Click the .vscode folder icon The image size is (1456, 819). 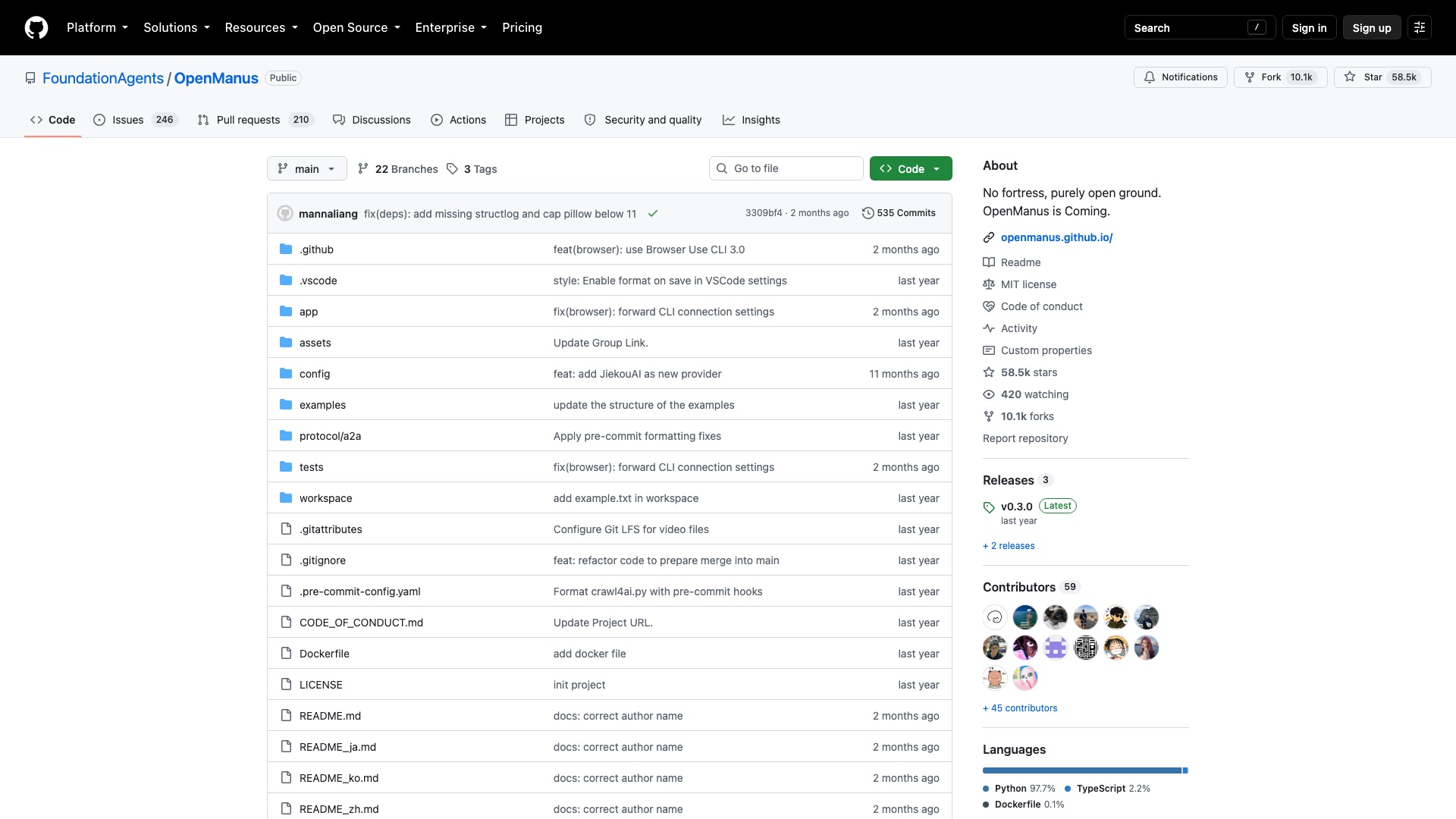pos(286,280)
